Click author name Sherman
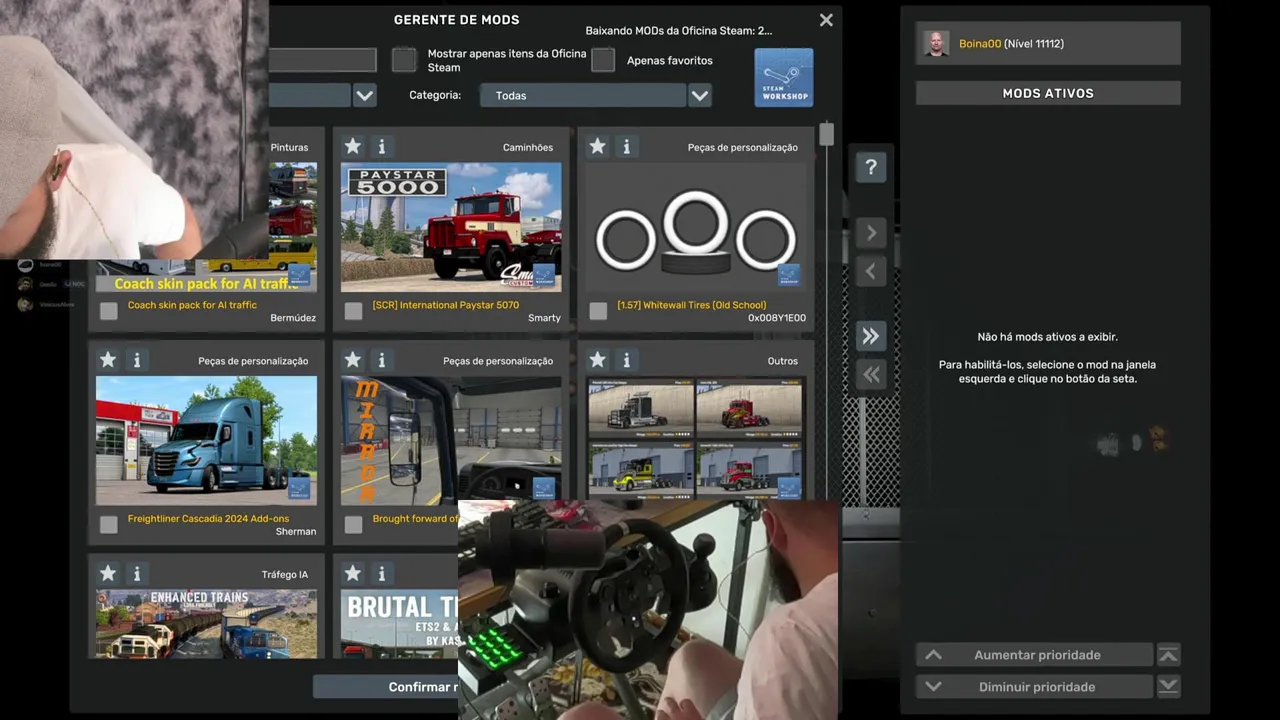1280x720 pixels. point(296,532)
